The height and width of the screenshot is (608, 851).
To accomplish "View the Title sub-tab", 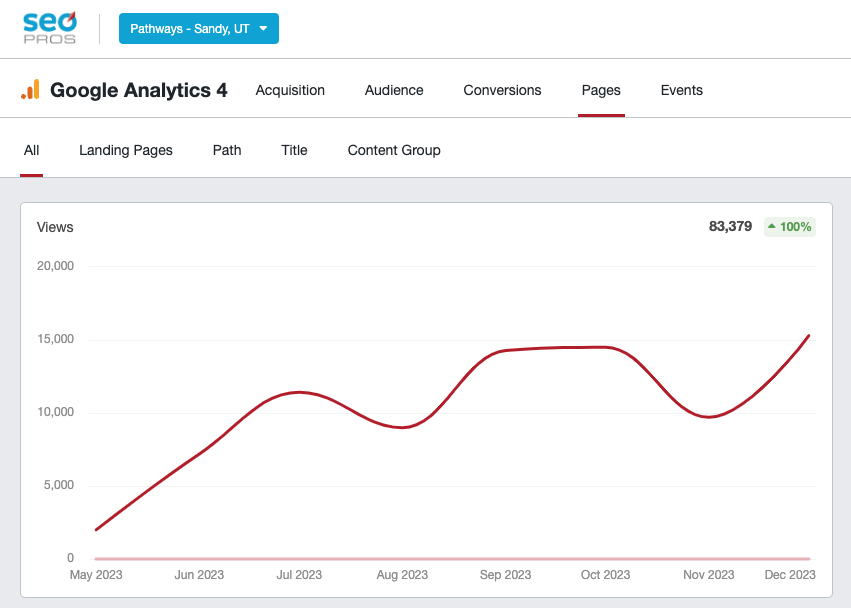I will point(294,150).
